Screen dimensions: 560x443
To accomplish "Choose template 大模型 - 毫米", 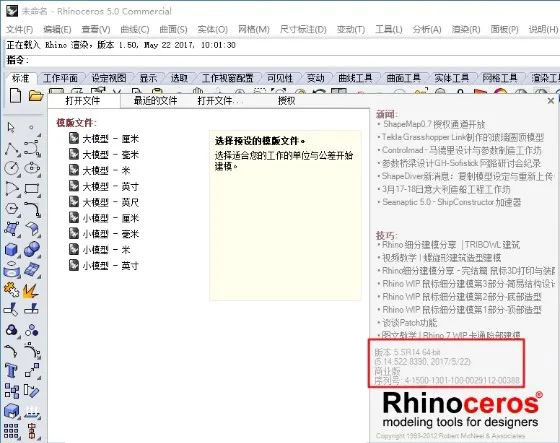I will click(104, 154).
